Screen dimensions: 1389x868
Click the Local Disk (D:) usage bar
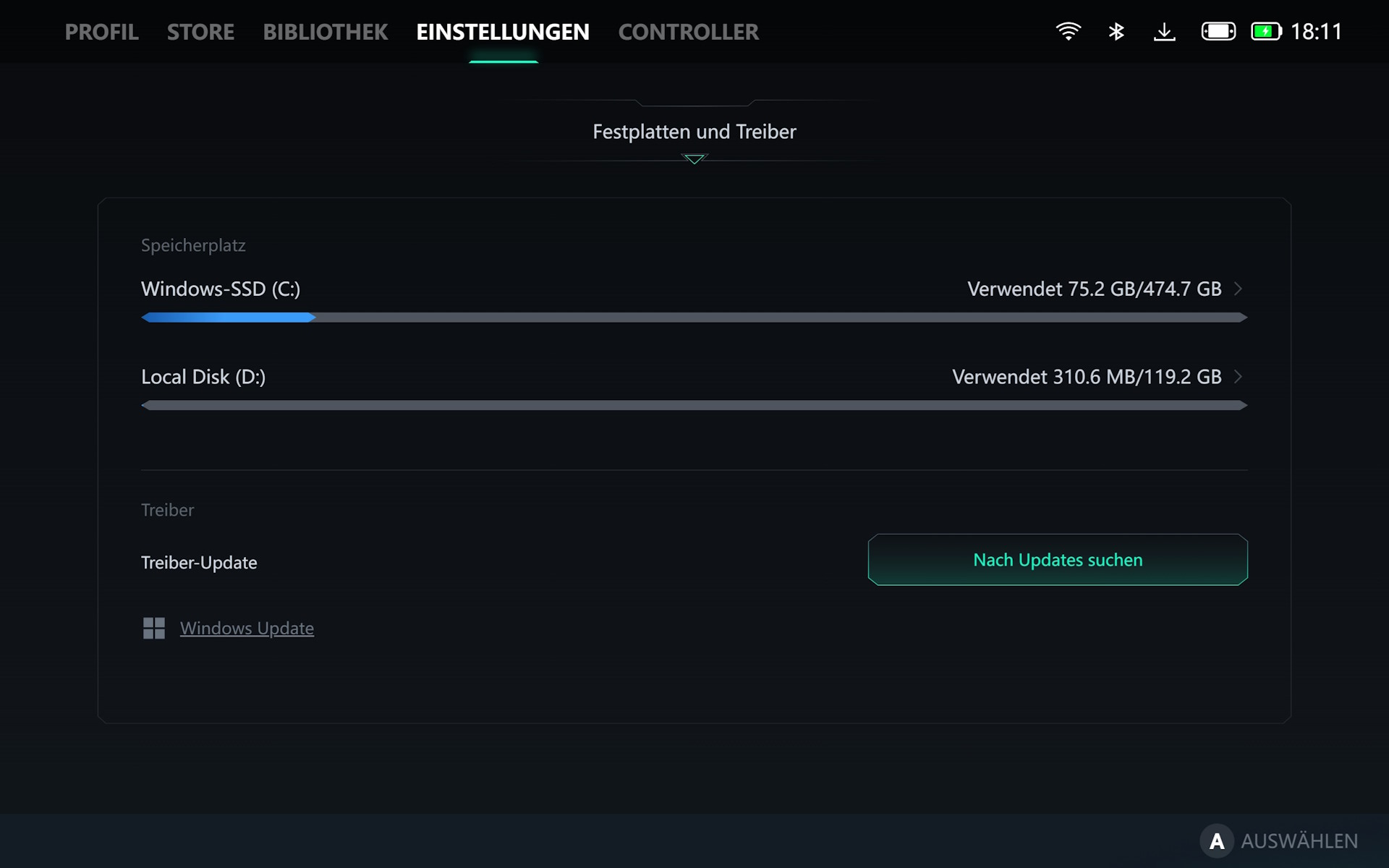pyautogui.click(x=694, y=405)
